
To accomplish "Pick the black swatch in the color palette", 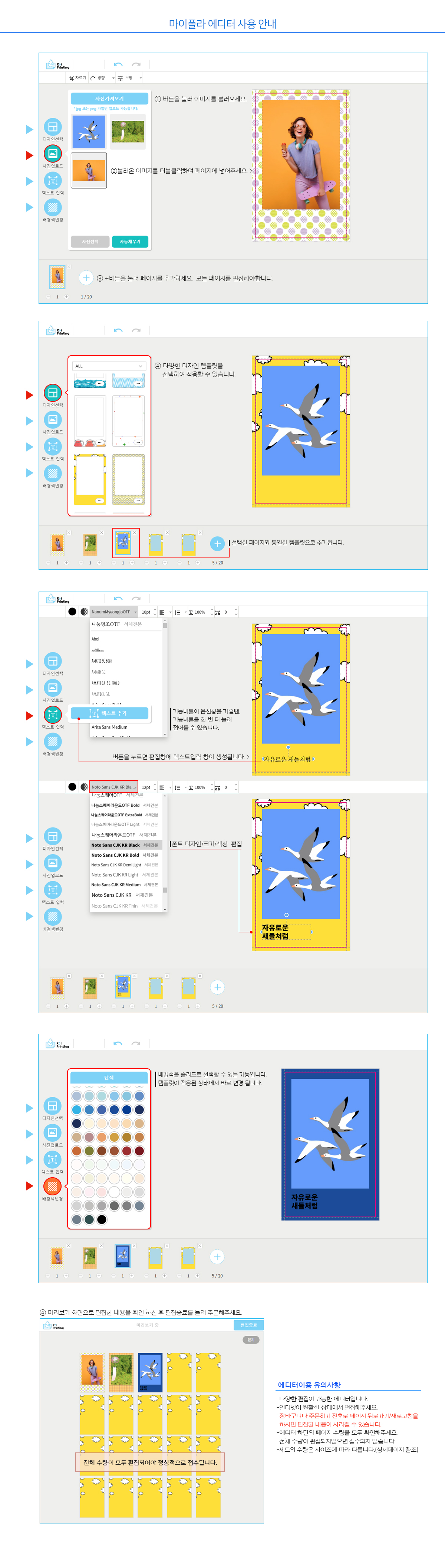I will (x=102, y=1219).
